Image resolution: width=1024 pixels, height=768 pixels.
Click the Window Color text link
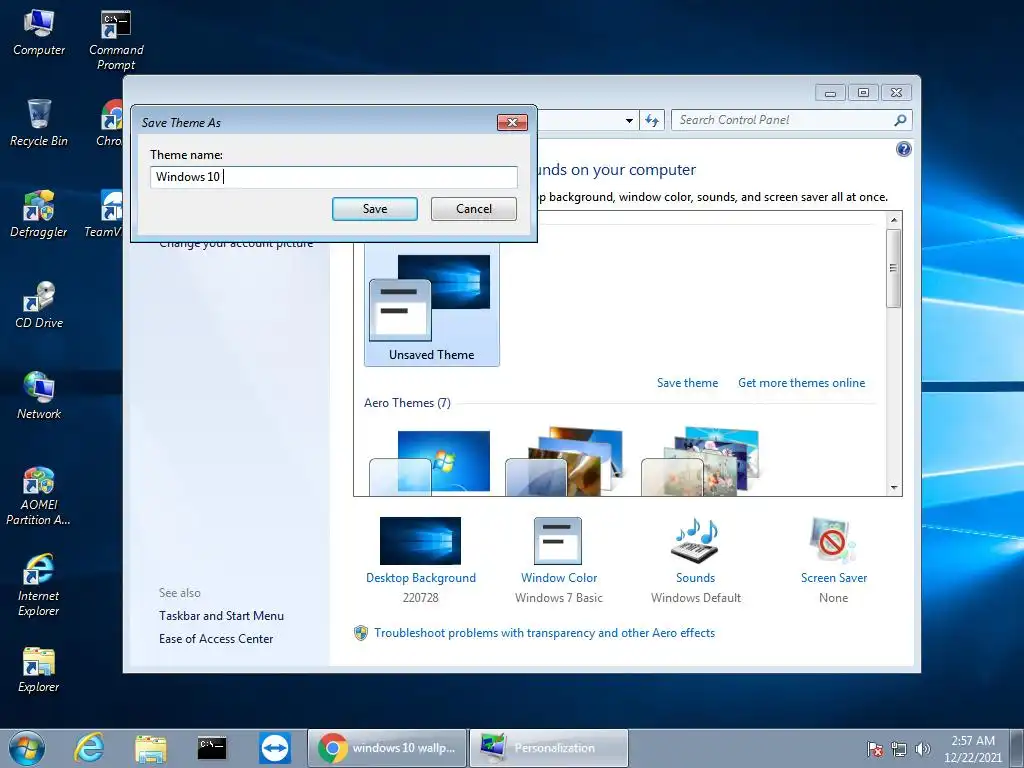click(559, 578)
